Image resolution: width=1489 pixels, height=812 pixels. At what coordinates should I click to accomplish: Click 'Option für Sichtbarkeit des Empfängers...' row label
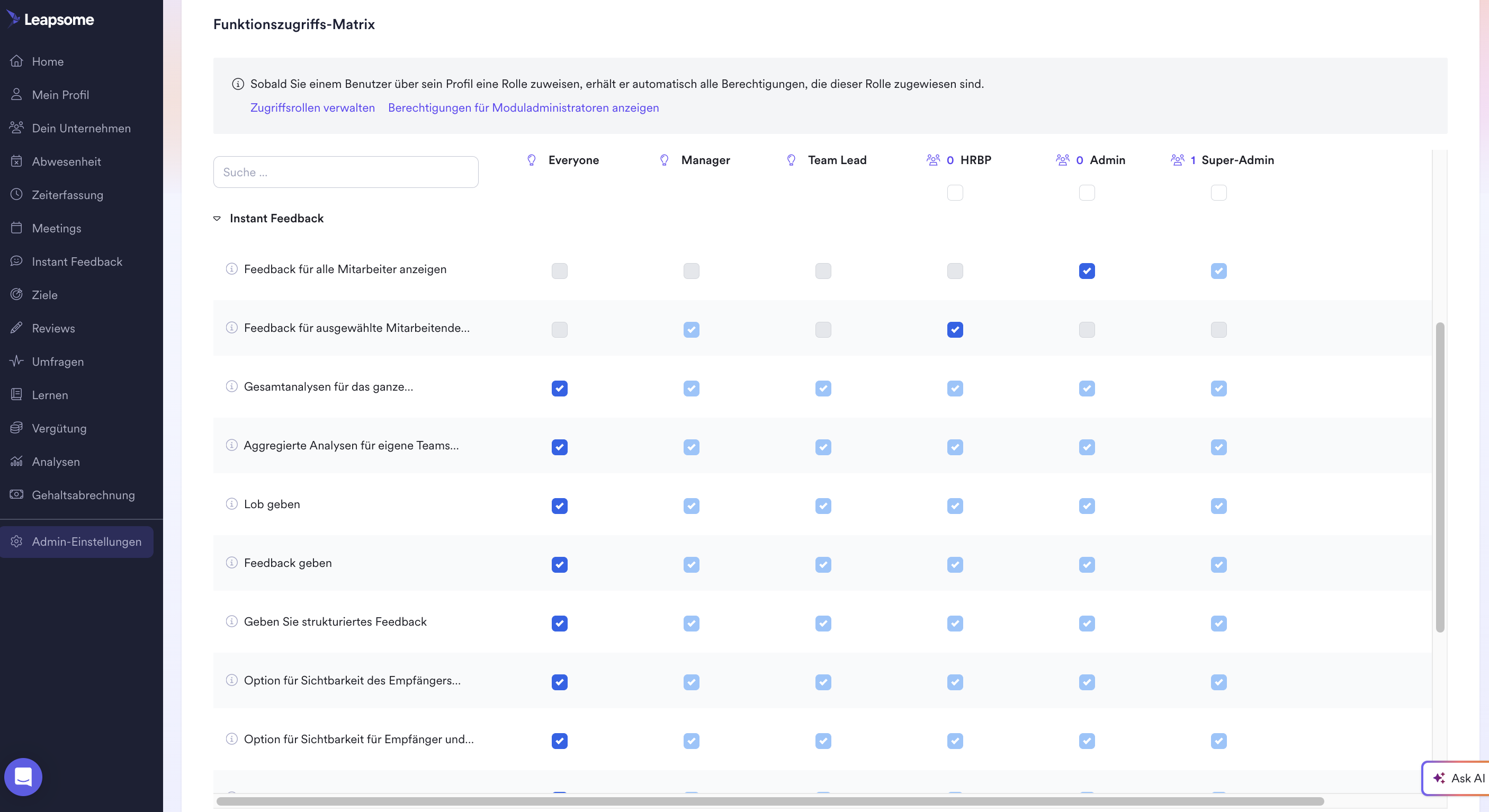point(352,680)
